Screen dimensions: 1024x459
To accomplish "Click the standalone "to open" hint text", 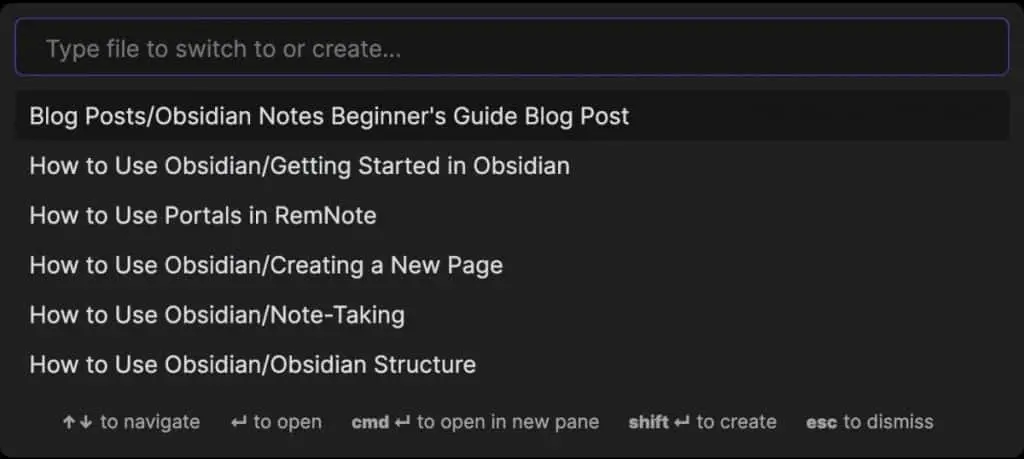I will click(287, 422).
